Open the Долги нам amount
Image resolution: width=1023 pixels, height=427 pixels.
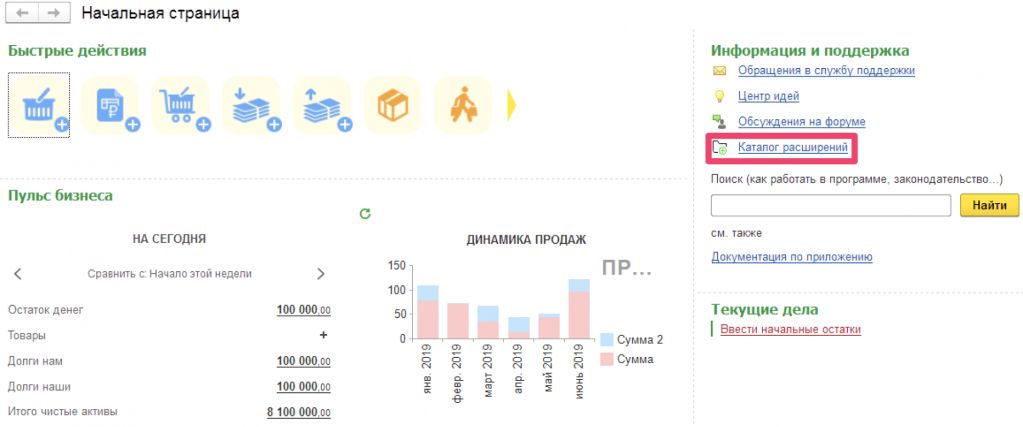[303, 361]
